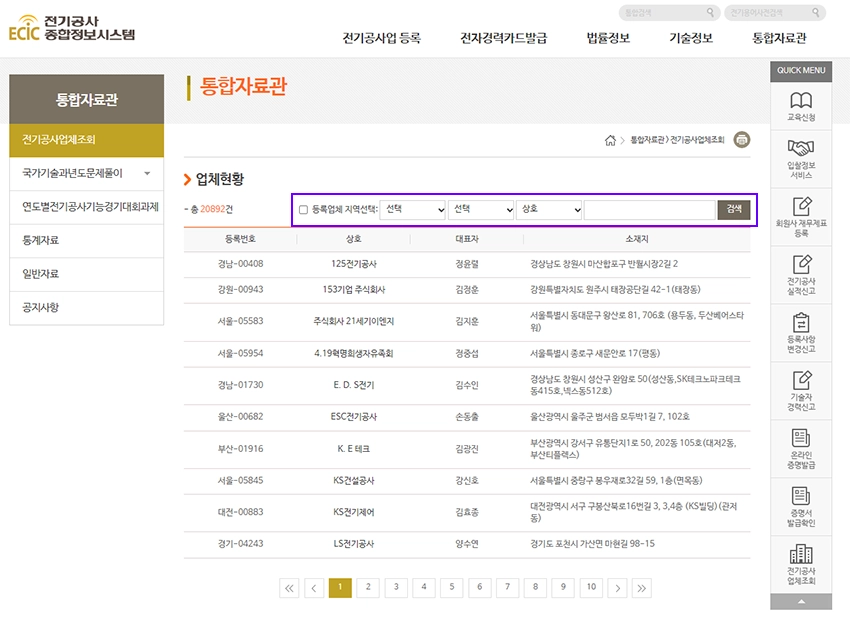Click company name LS전기공사
The height and width of the screenshot is (623, 850).
click(x=353, y=544)
